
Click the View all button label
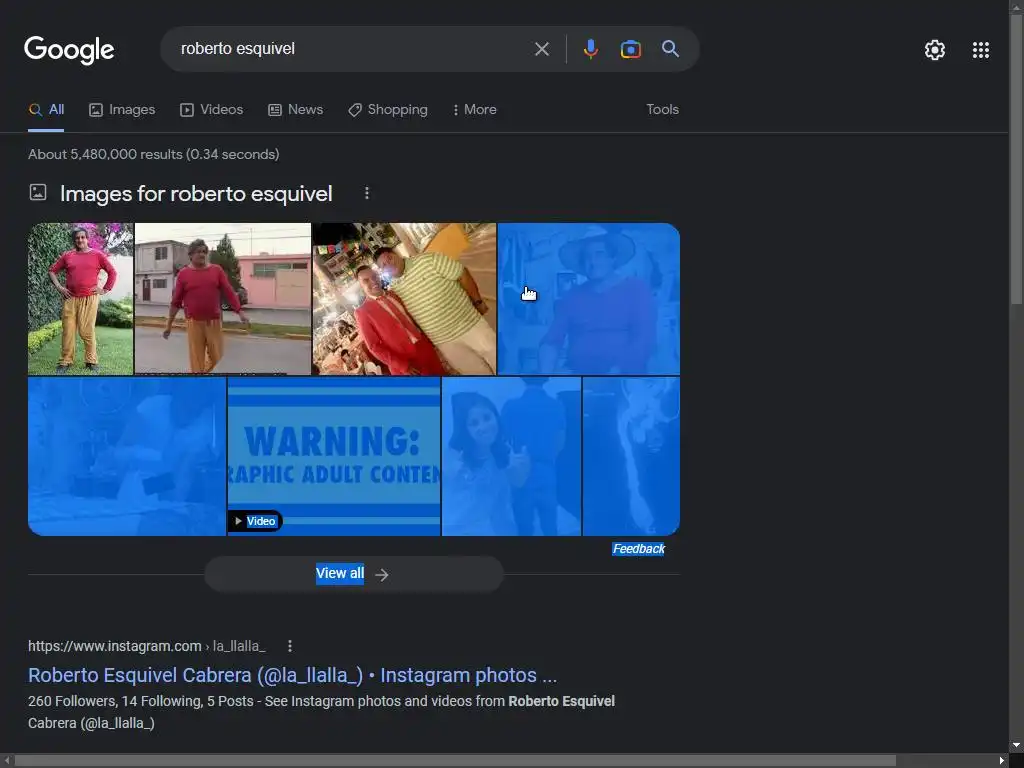tap(340, 573)
